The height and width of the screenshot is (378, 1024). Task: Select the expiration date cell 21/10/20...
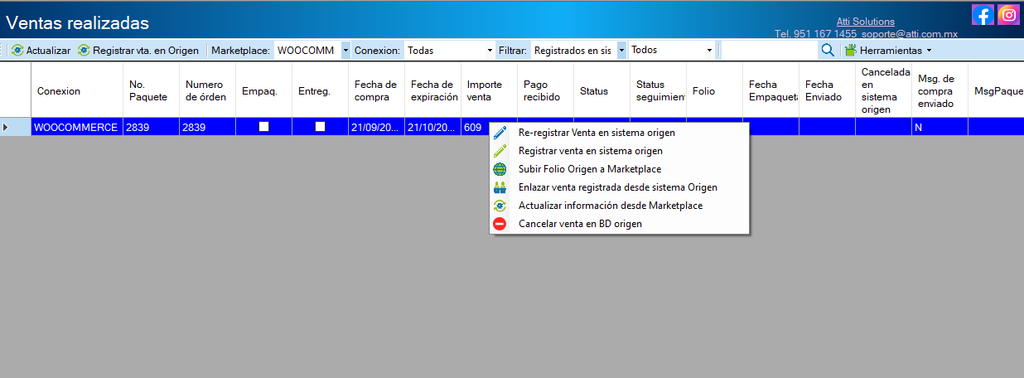click(x=432, y=127)
